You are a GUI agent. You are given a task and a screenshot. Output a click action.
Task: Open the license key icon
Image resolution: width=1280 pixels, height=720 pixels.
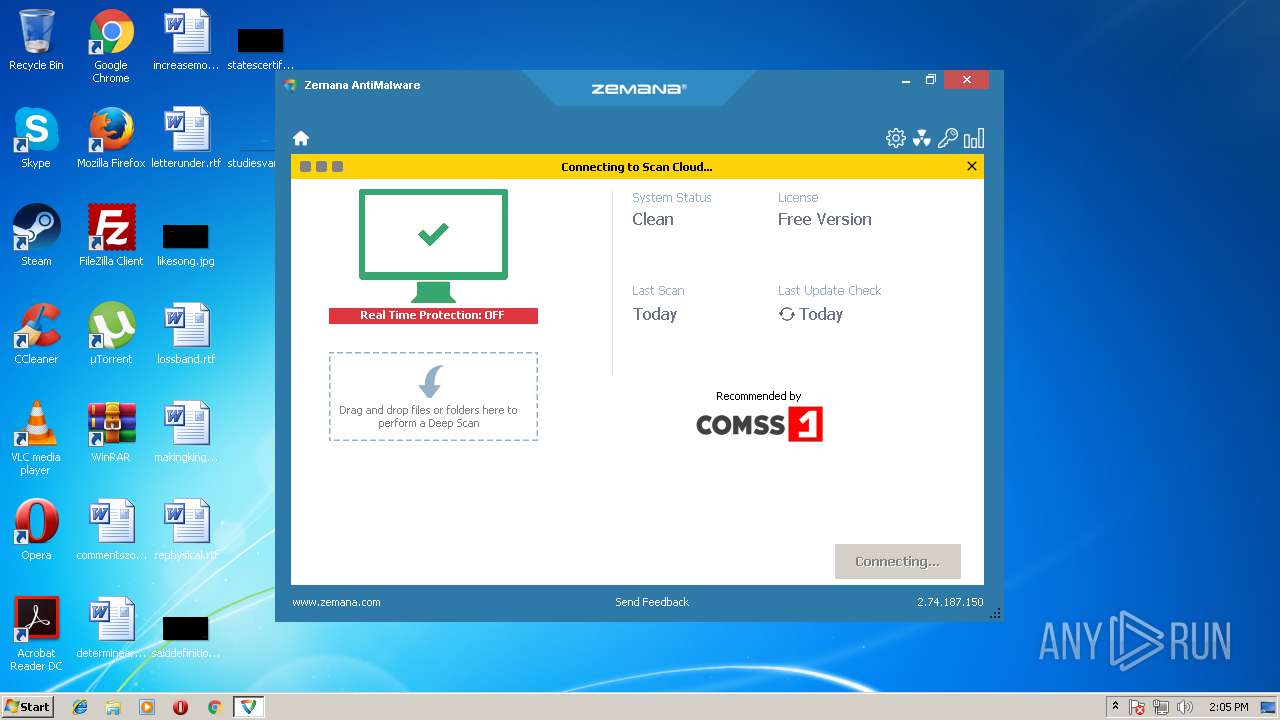tap(948, 138)
